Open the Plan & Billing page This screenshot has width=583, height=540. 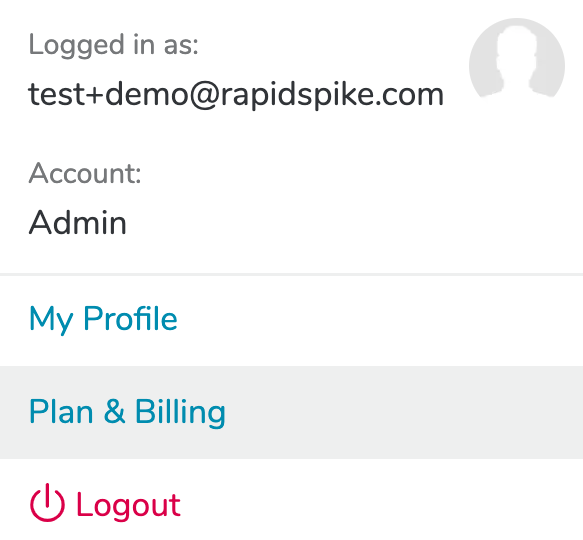[127, 412]
